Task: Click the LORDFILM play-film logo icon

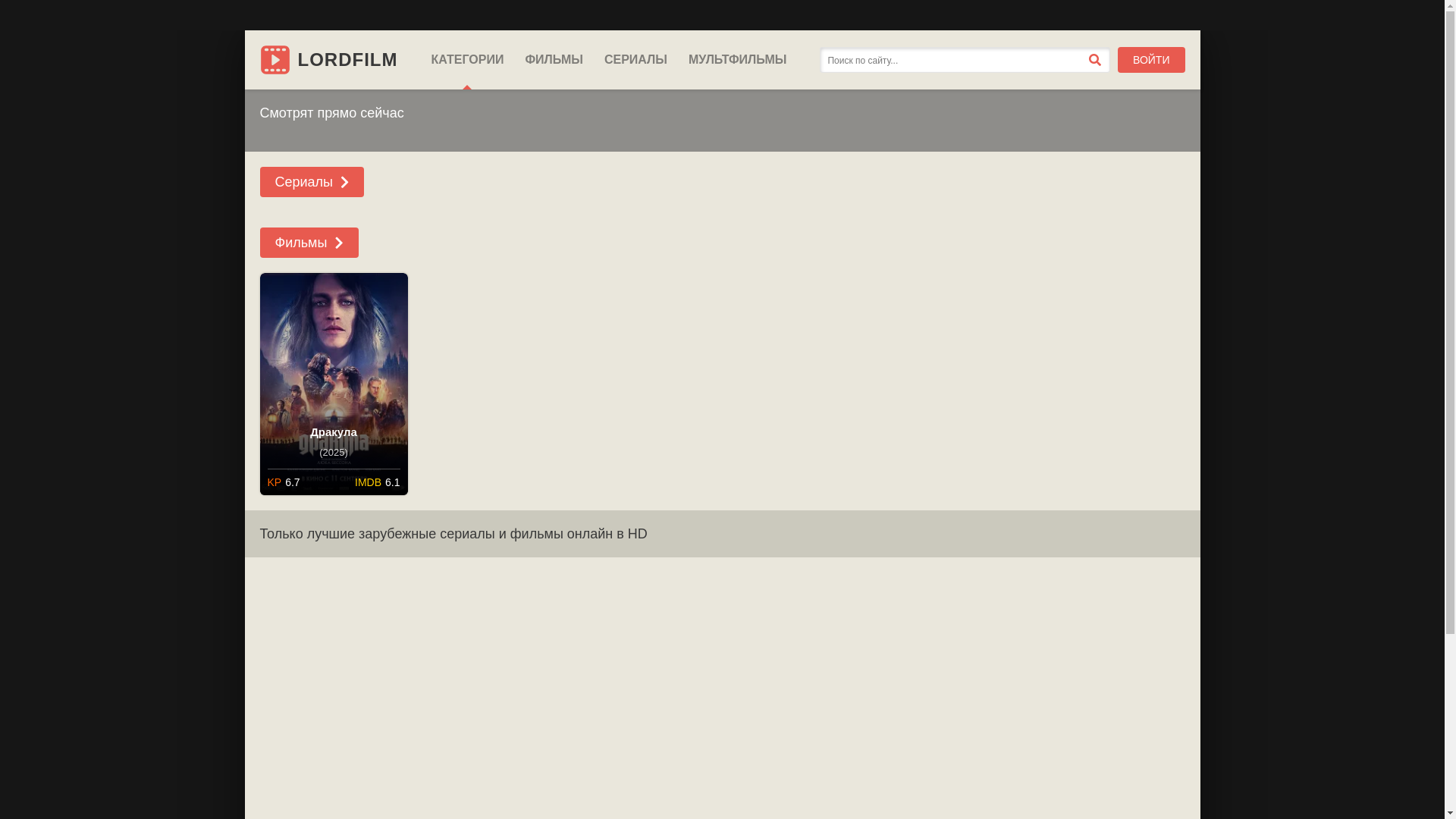Action: [275, 60]
